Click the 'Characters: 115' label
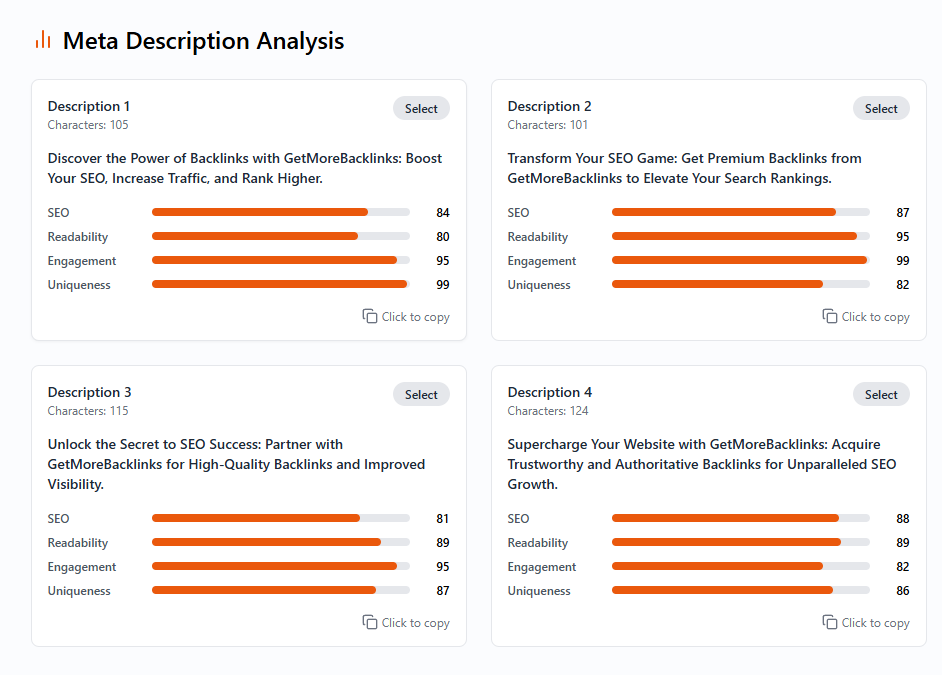Viewport: 942px width, 675px height. (x=88, y=411)
